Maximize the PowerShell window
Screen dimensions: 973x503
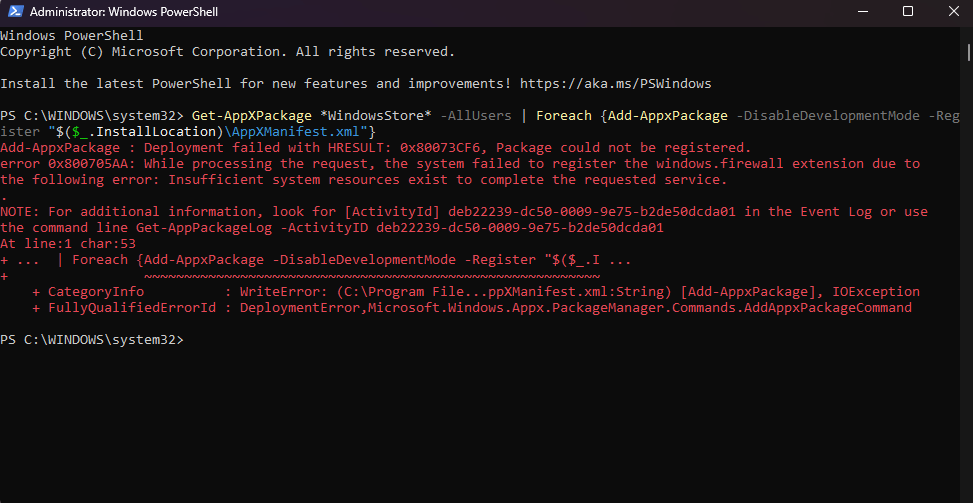coord(908,13)
